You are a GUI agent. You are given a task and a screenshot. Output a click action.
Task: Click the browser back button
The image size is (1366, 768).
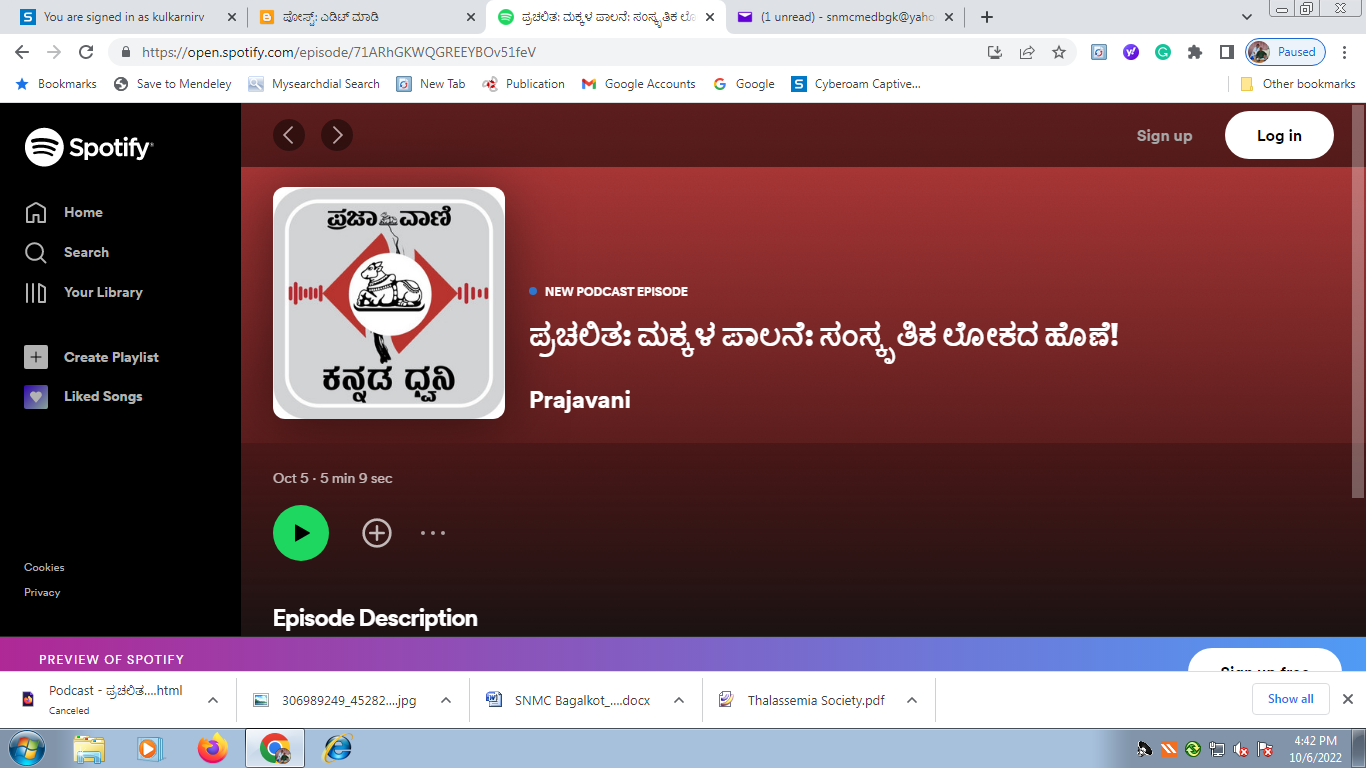point(22,52)
